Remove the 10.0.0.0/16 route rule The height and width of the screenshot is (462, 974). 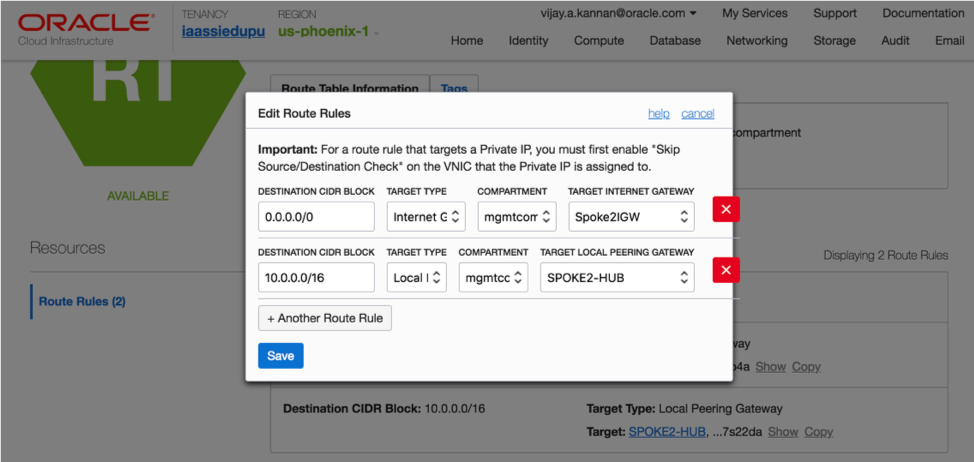click(x=725, y=270)
